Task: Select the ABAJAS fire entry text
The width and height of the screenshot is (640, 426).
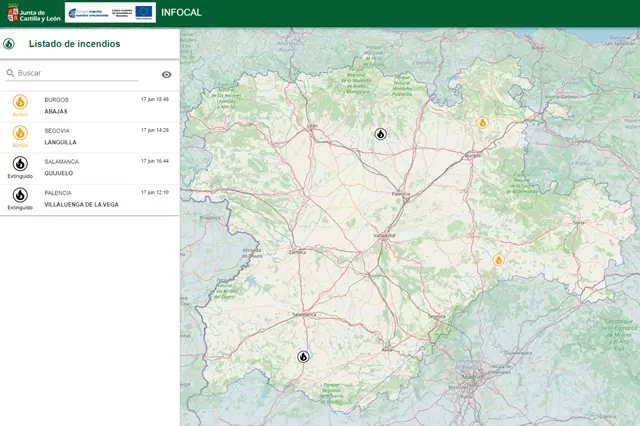Action: click(56, 111)
